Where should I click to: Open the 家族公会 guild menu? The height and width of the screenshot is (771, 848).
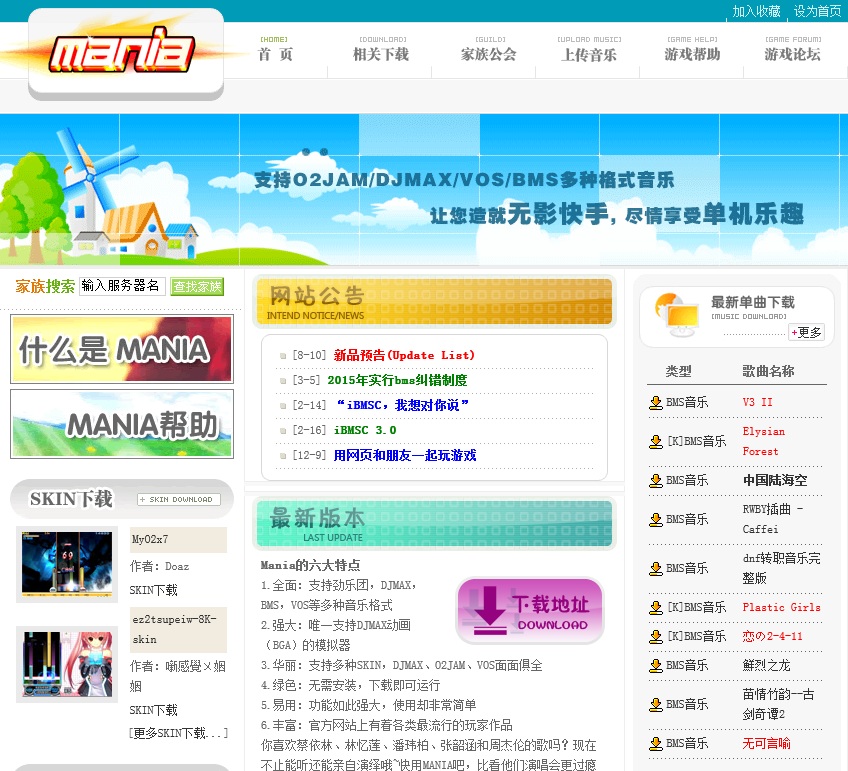(x=489, y=49)
